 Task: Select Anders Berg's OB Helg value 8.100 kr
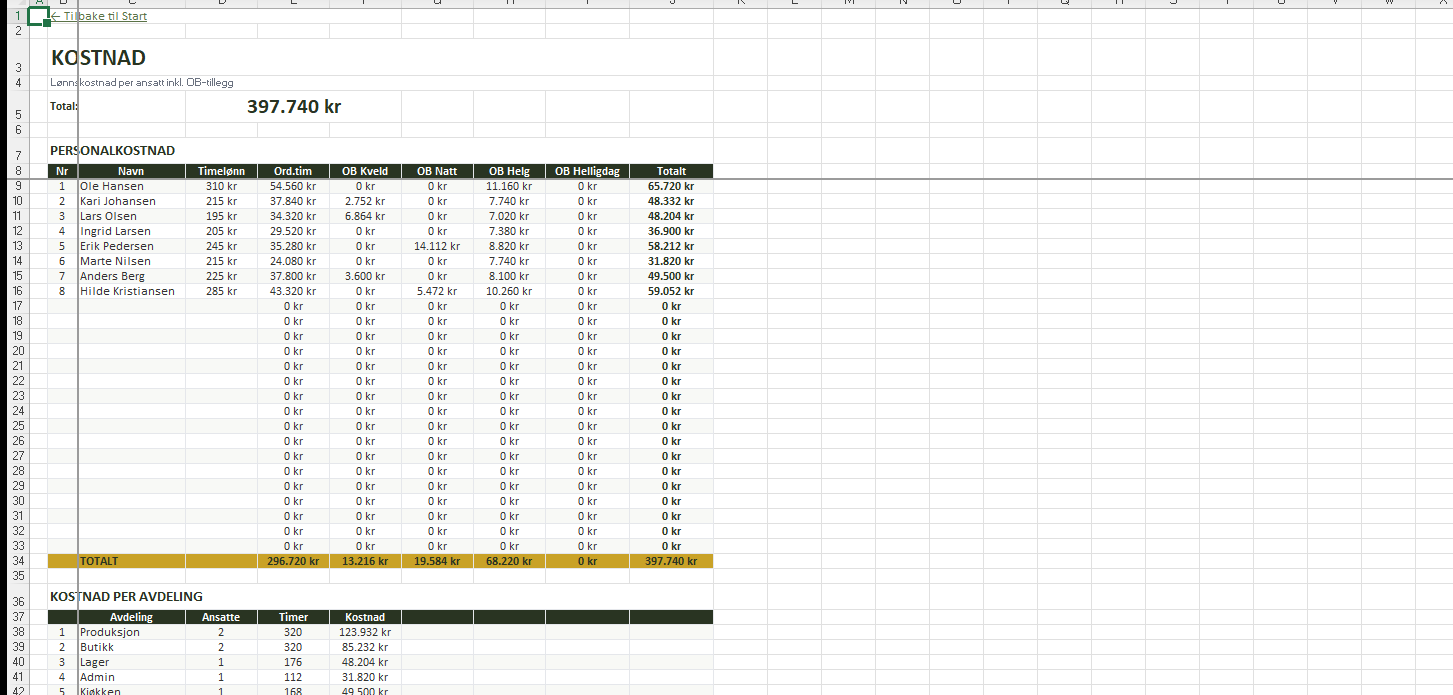[509, 276]
